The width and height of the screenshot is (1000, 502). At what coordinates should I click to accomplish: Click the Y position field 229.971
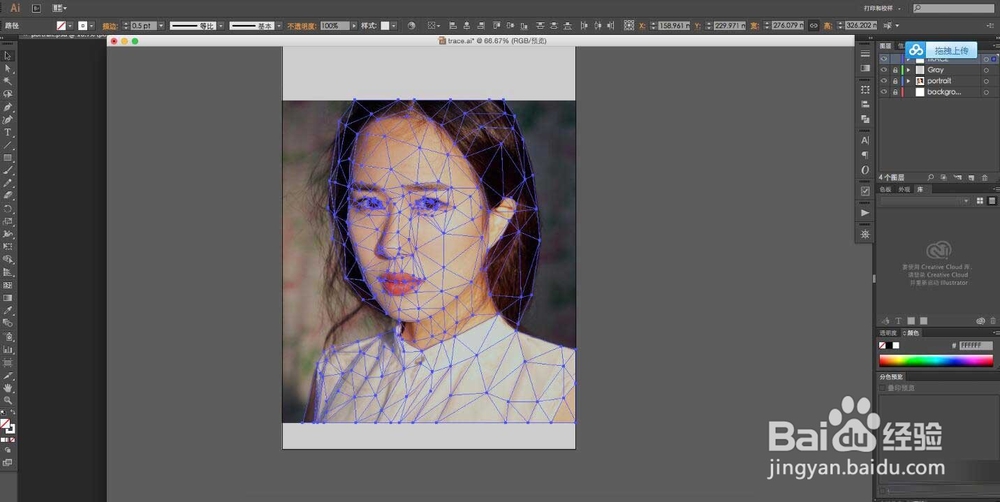(730, 26)
